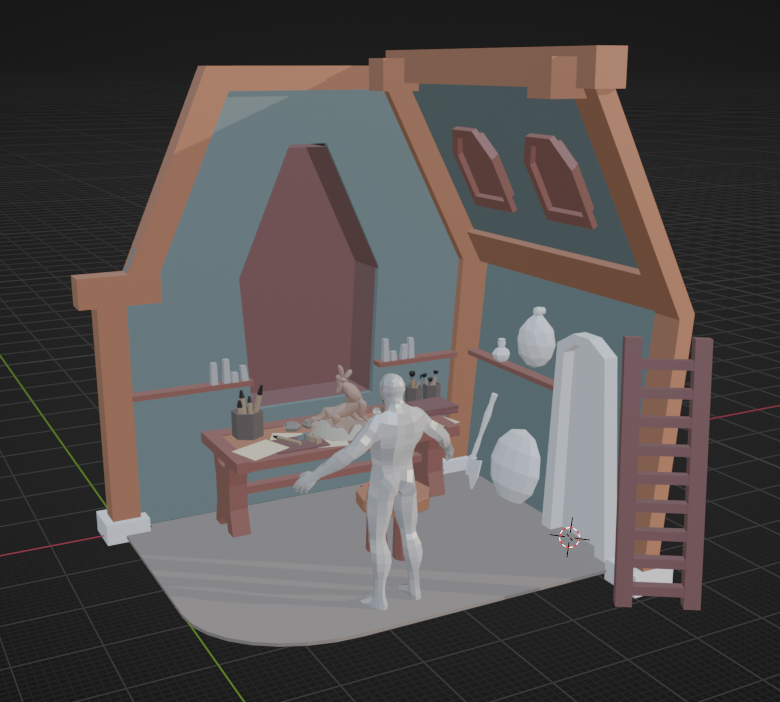
Task: Select the oval white shield by wall
Action: coord(515,466)
